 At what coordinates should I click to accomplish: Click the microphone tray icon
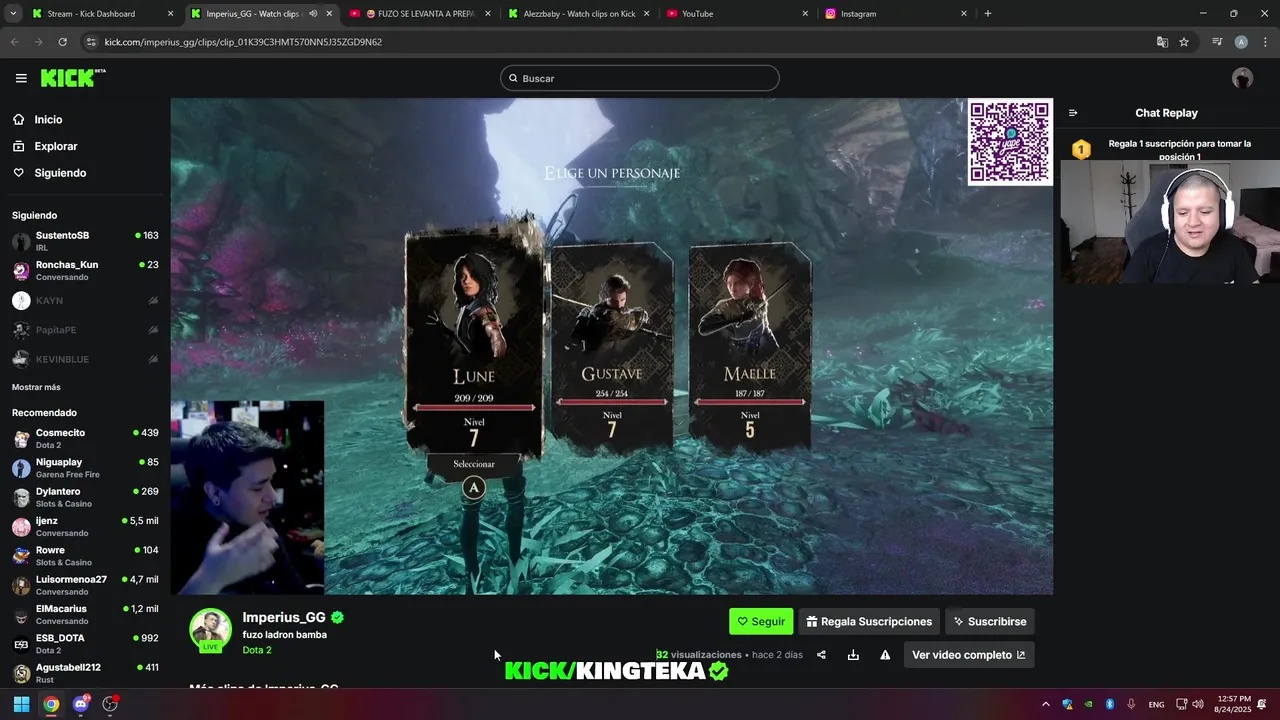pos(1131,704)
